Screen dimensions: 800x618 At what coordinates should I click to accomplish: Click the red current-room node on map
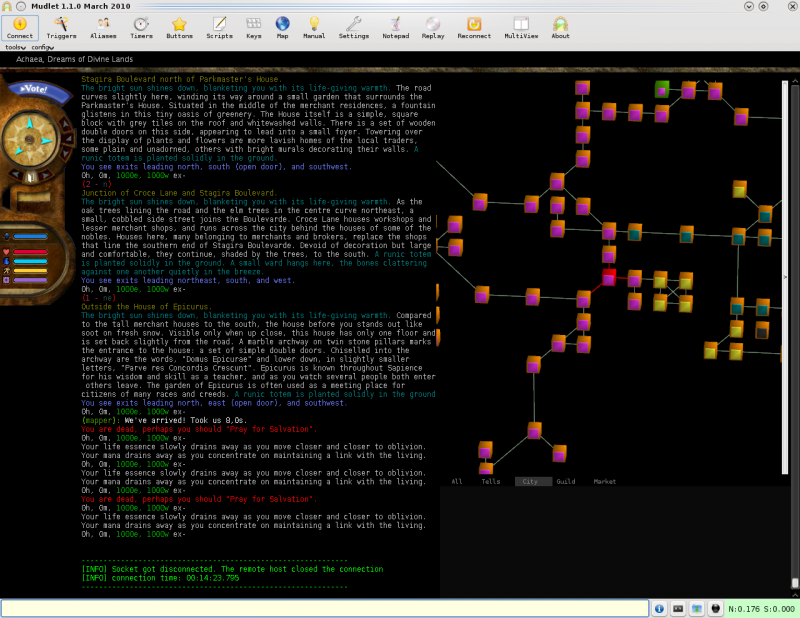coord(609,277)
